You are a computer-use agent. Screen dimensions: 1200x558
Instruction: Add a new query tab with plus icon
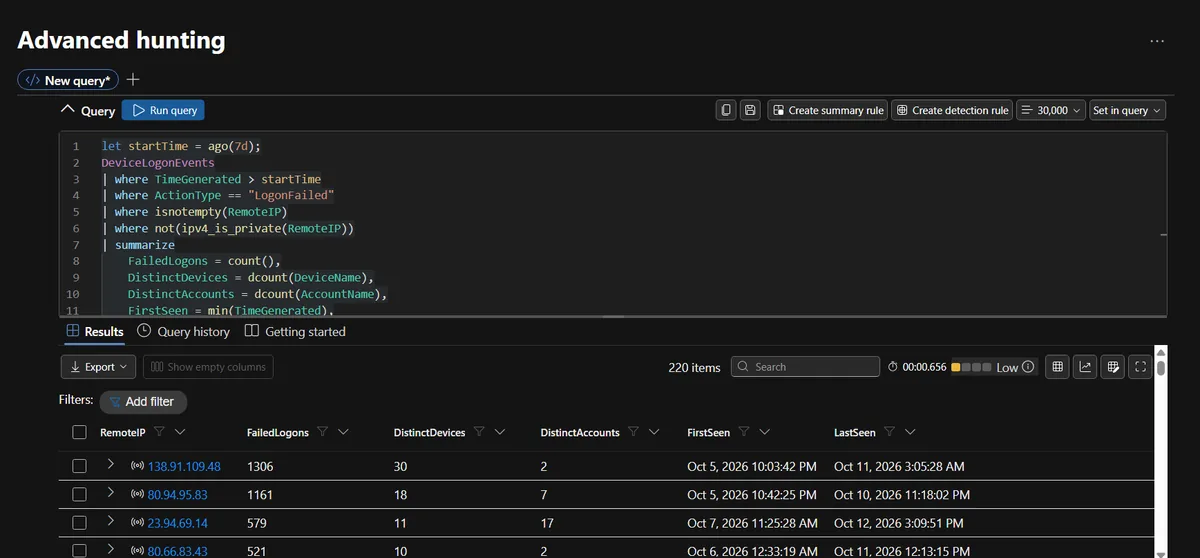click(x=133, y=79)
